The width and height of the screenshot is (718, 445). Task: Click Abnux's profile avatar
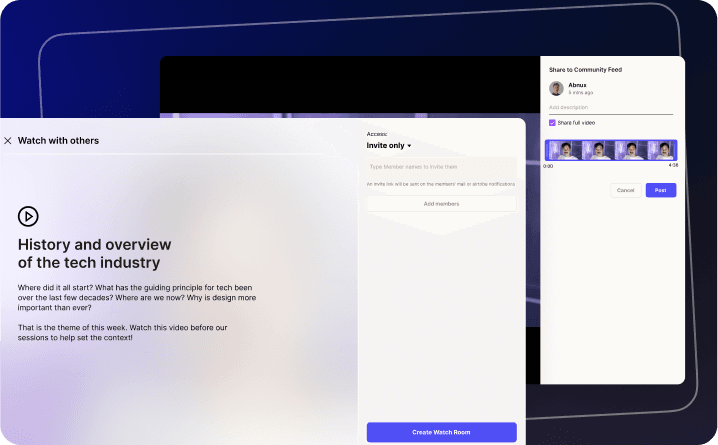tap(556, 89)
